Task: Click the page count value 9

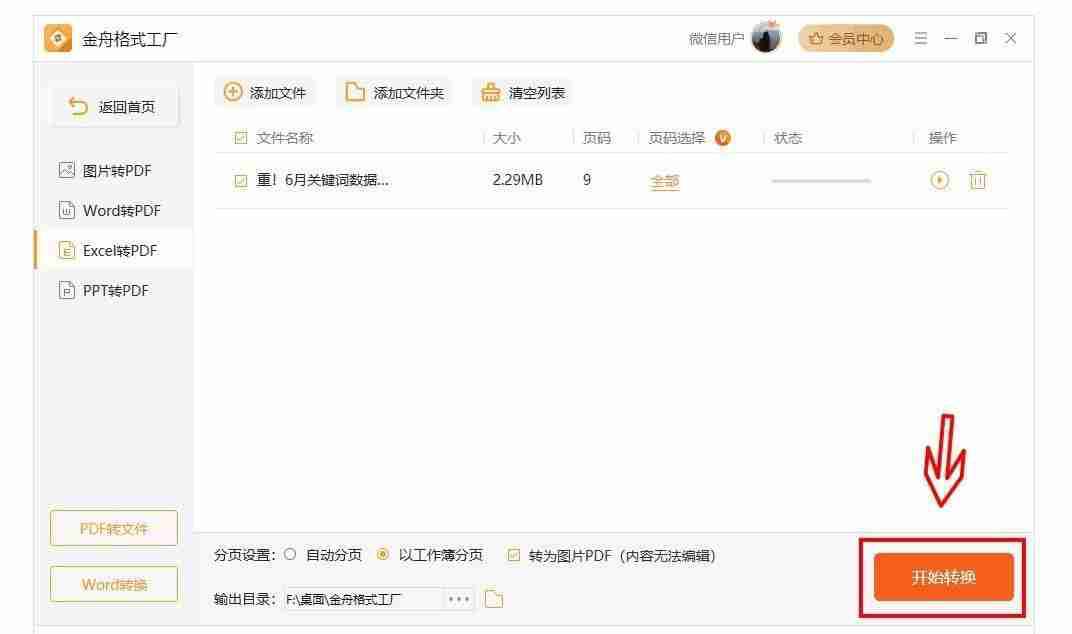Action: (587, 180)
